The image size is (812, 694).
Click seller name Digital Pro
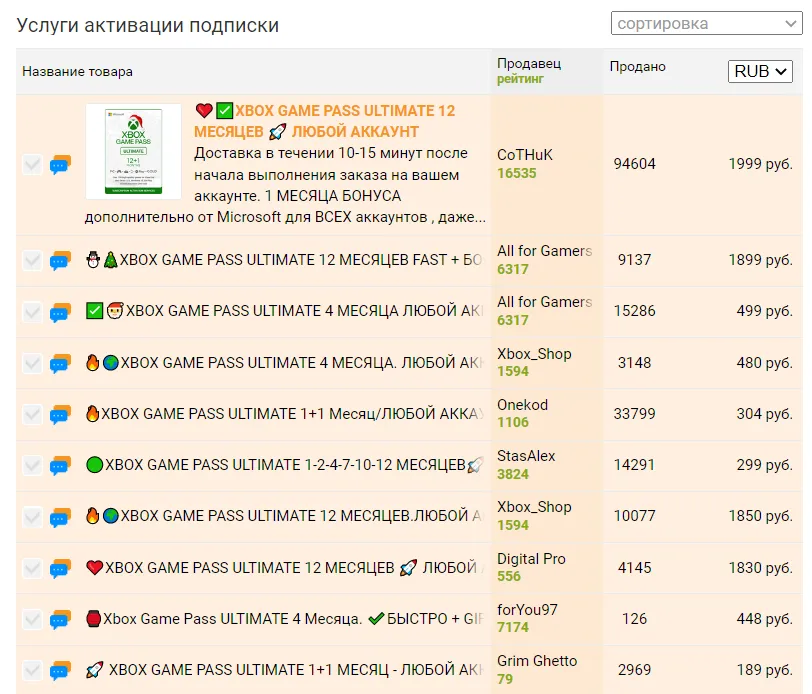[x=531, y=559]
